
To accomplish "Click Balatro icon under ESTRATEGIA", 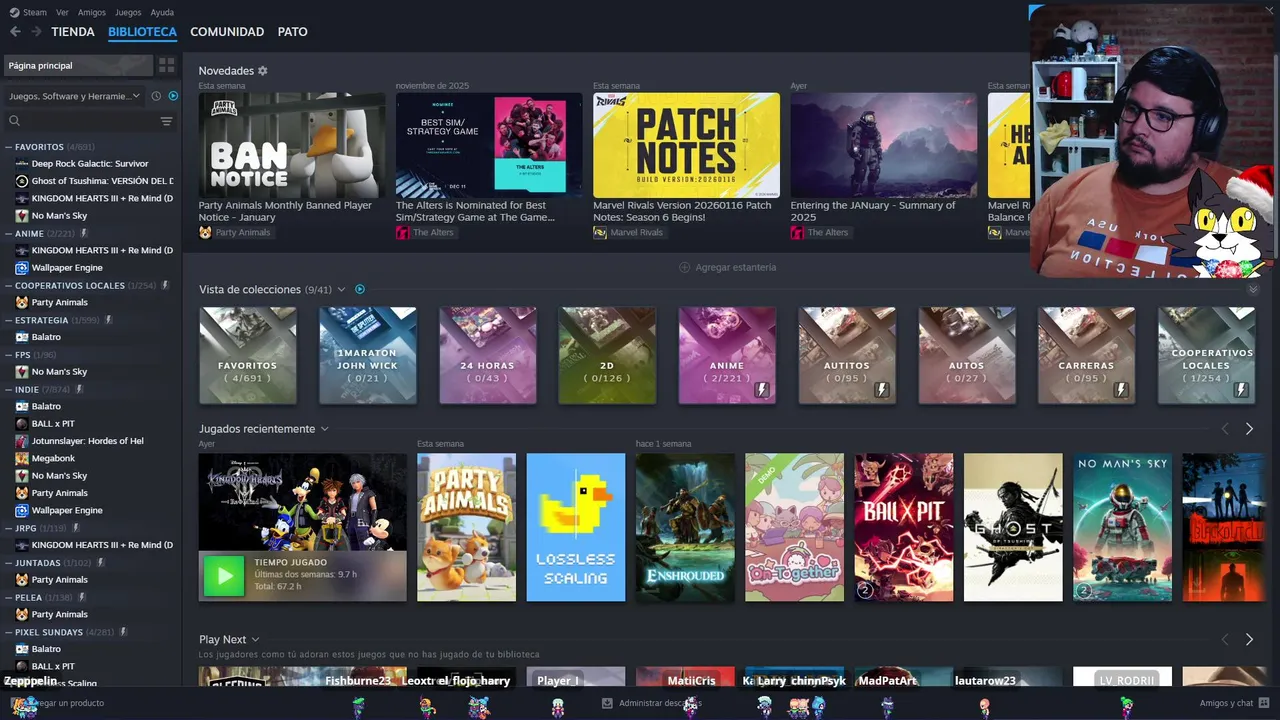I will [x=22, y=337].
